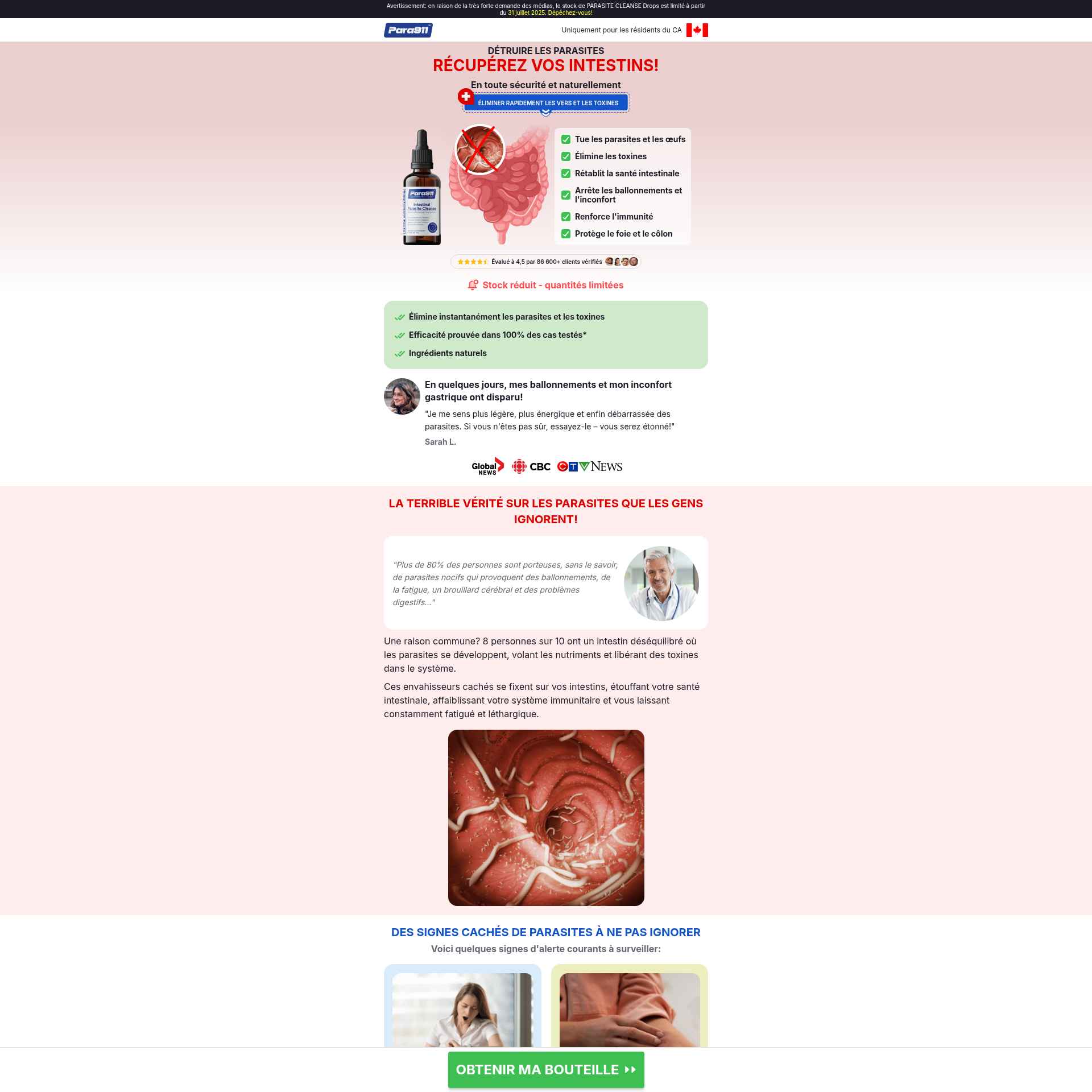Image resolution: width=1092 pixels, height=1092 pixels.
Task: Click the intestinal parasites large image
Action: pos(545,817)
